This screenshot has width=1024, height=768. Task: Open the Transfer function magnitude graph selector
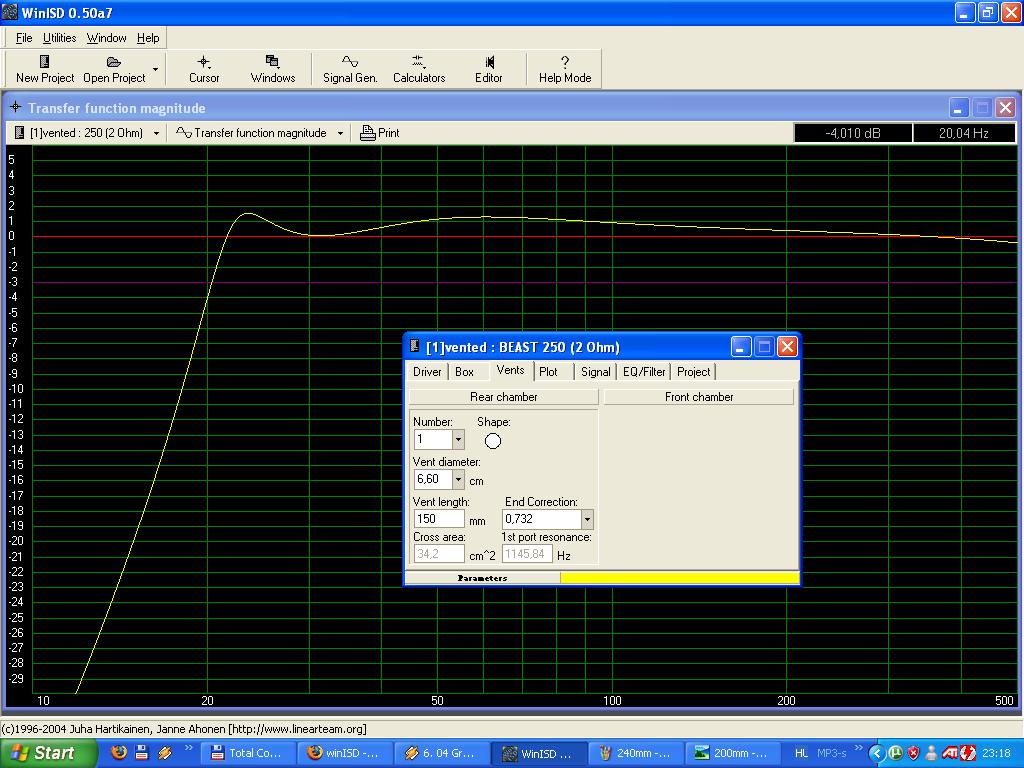pos(260,133)
